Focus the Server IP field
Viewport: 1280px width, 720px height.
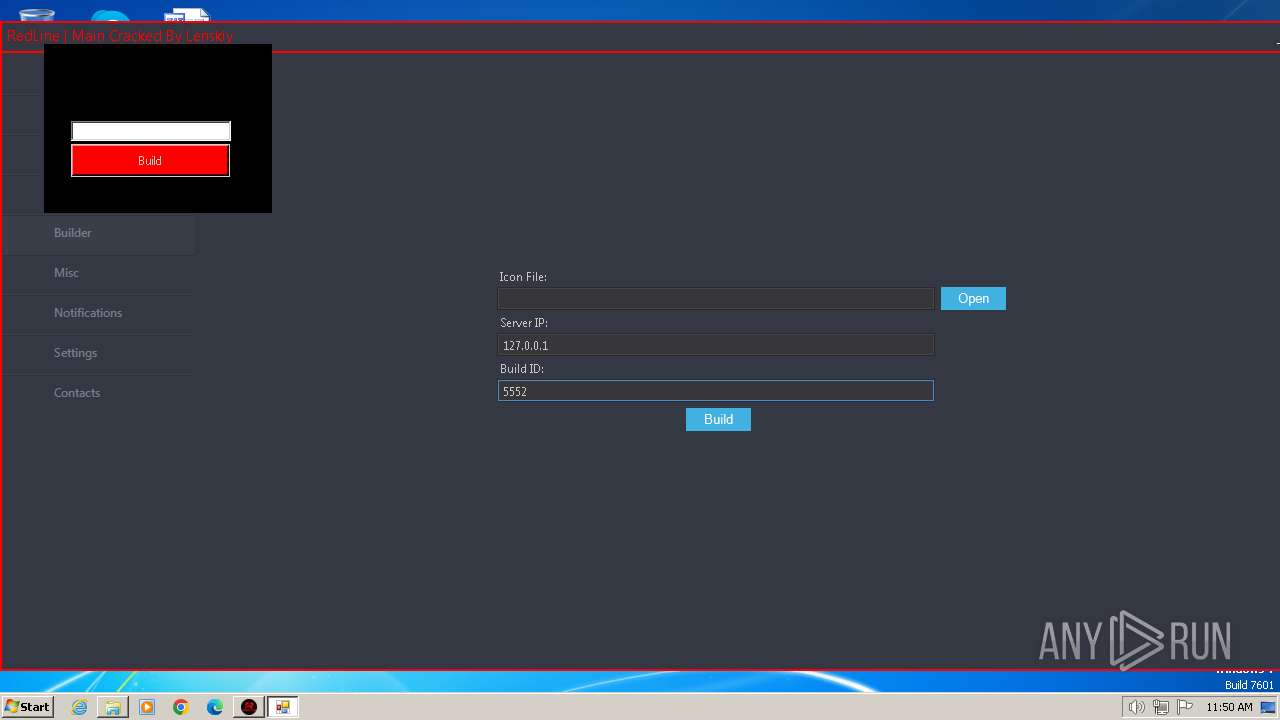(716, 345)
